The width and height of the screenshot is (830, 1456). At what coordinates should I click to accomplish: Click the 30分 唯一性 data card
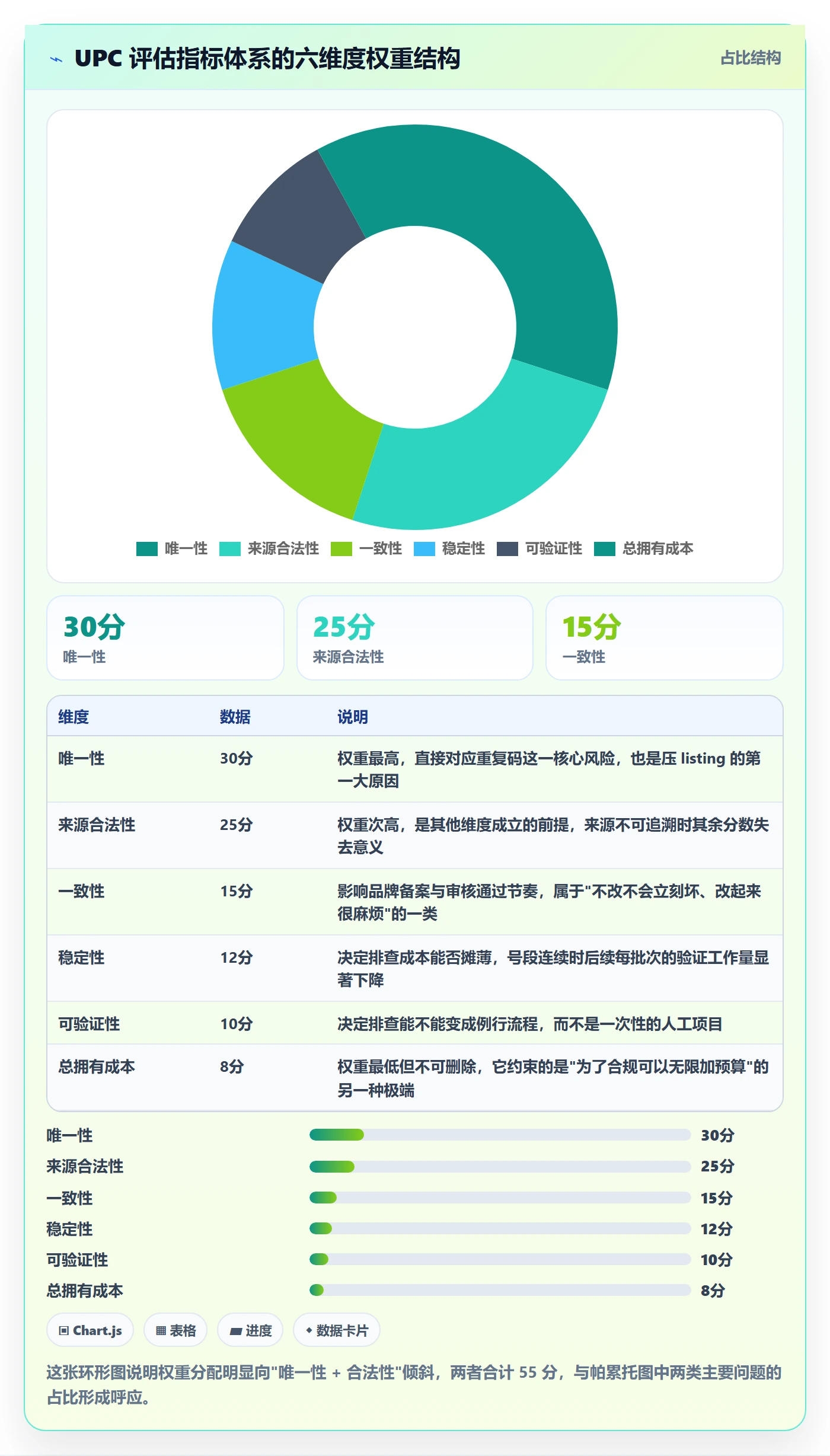tap(165, 638)
